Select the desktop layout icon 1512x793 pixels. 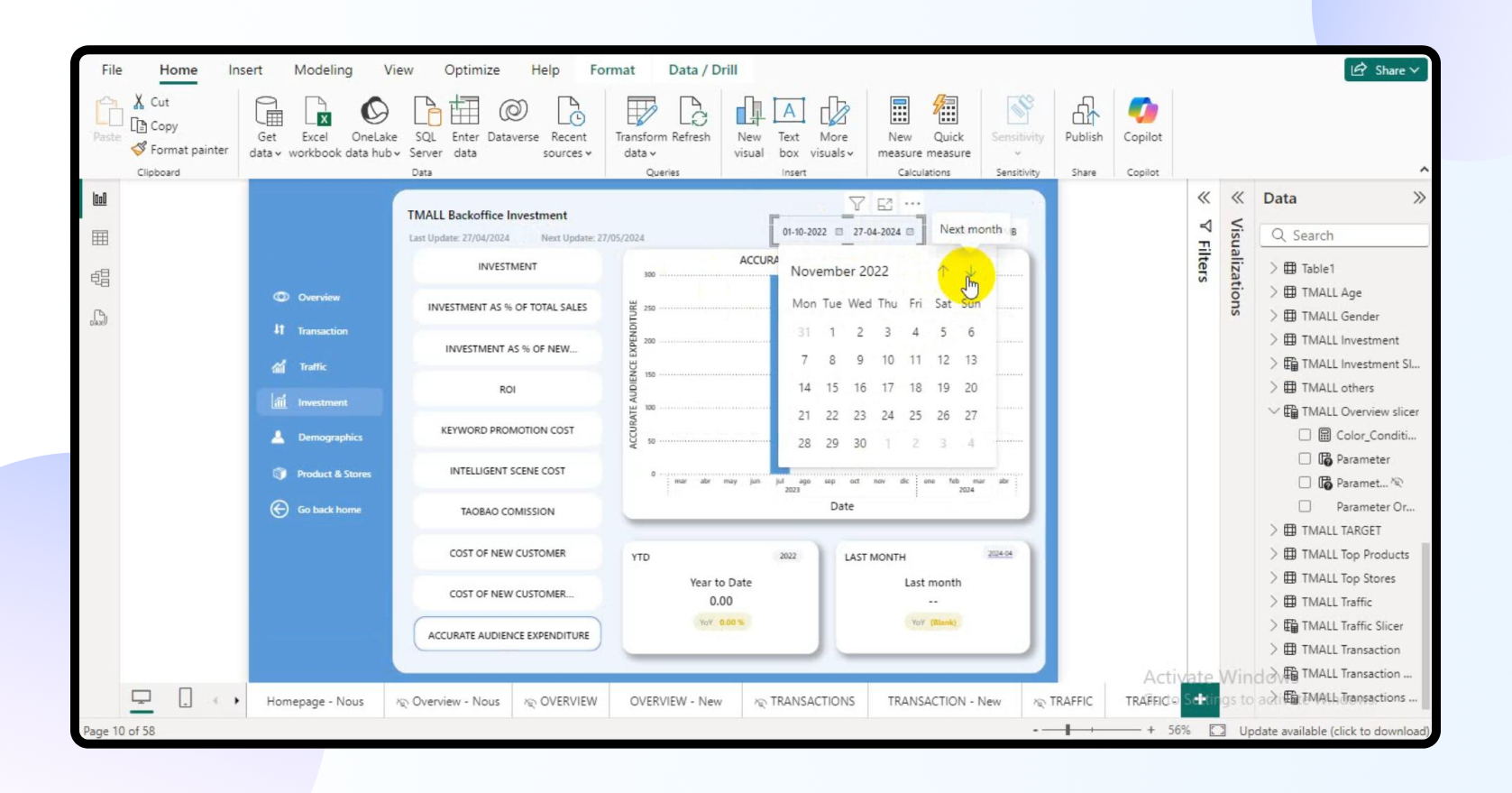(x=142, y=698)
